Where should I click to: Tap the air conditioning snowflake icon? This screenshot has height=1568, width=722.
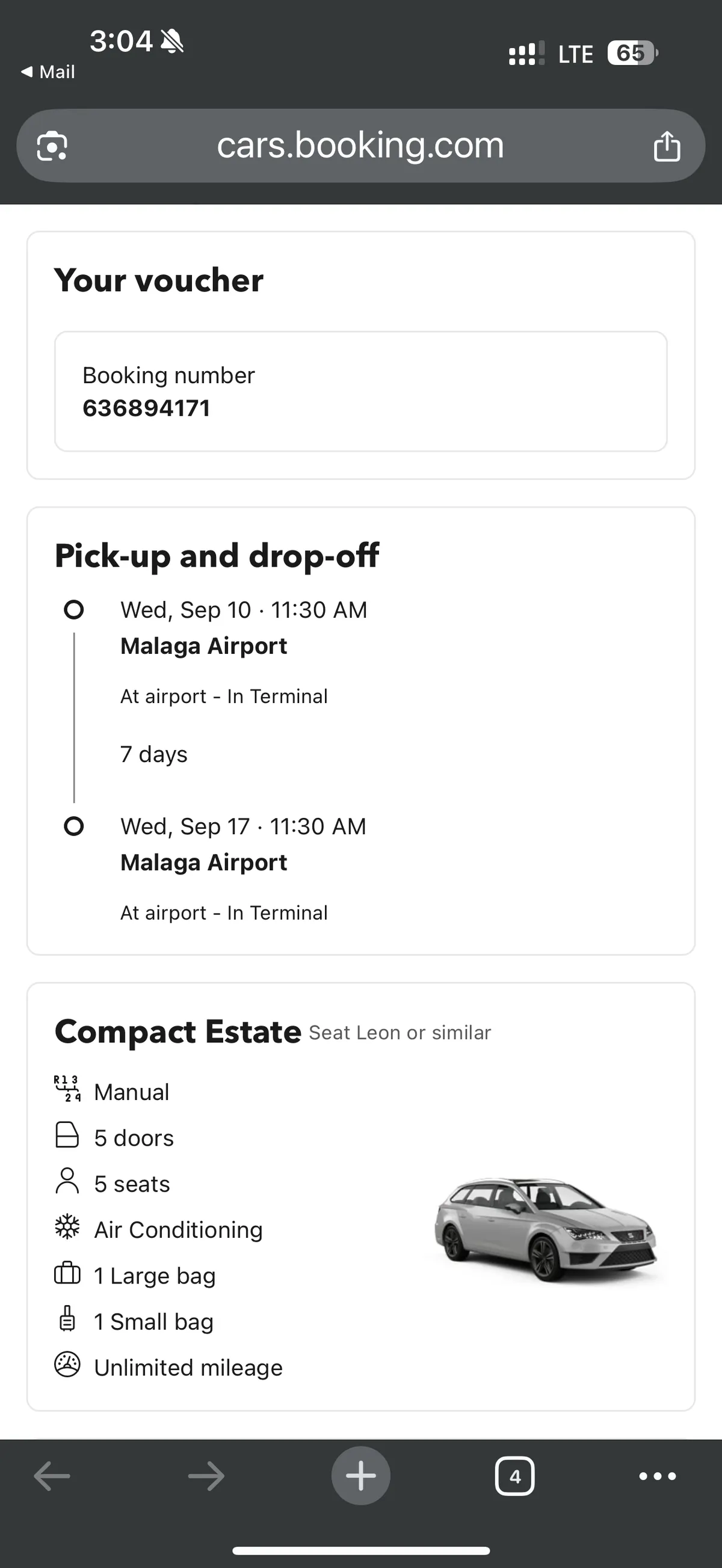tap(67, 1229)
